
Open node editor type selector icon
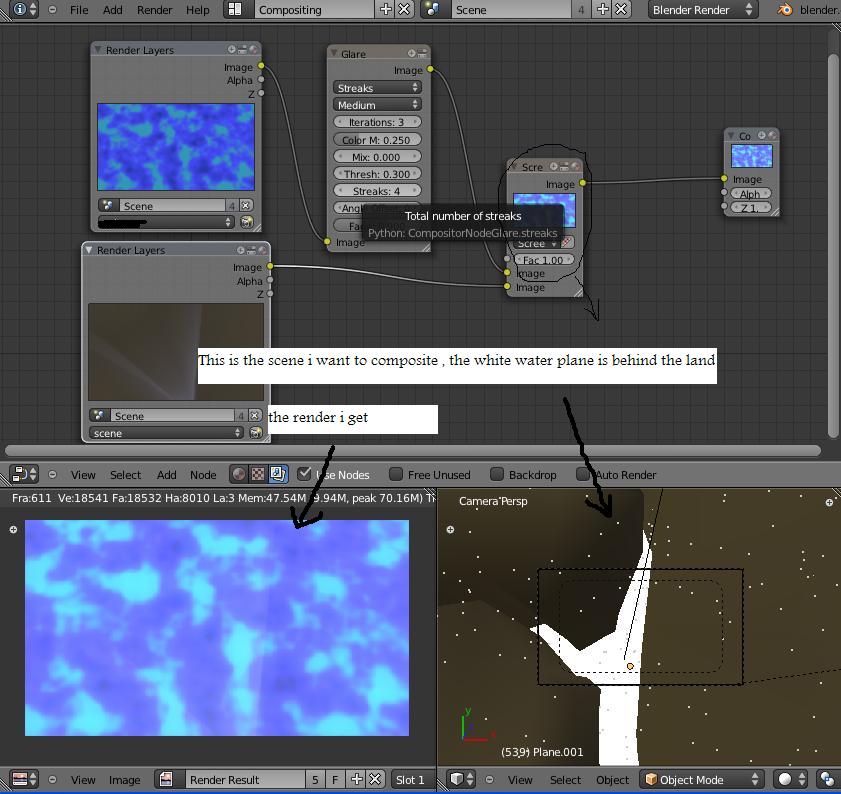coord(24,474)
